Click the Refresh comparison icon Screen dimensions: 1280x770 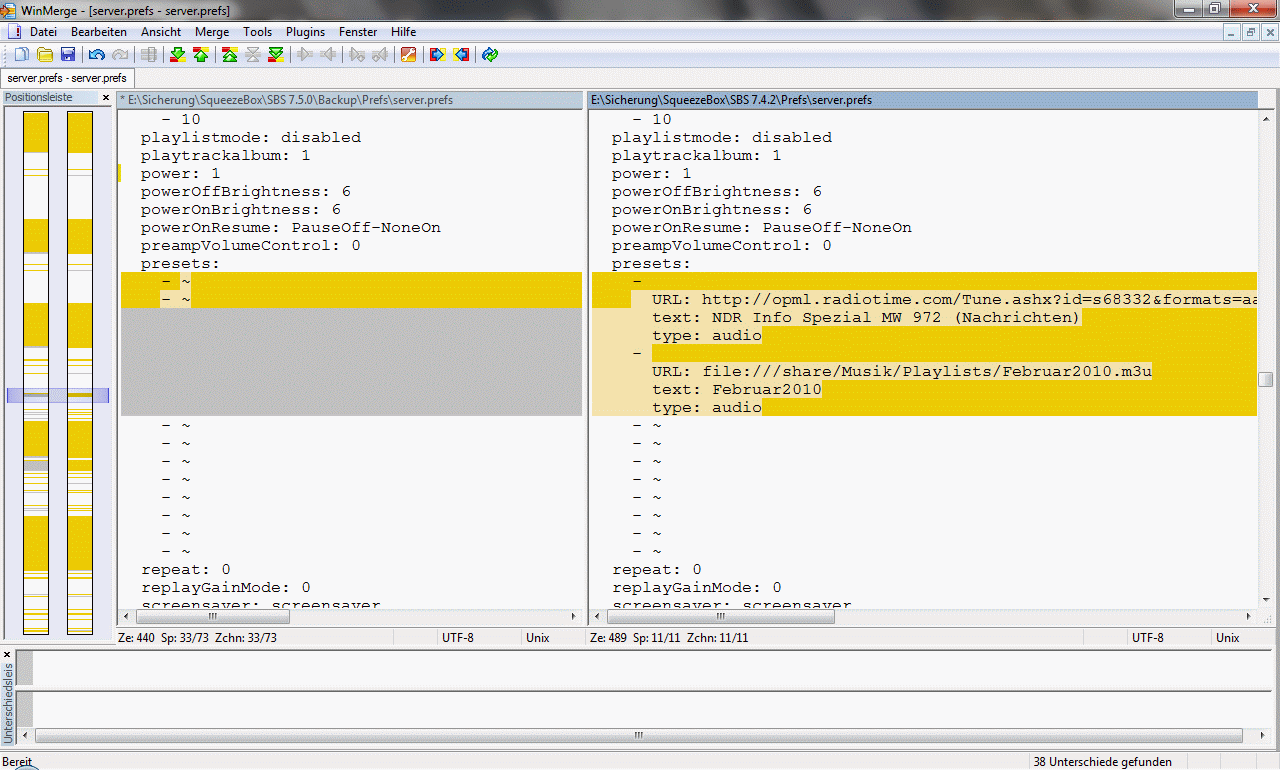pos(490,55)
